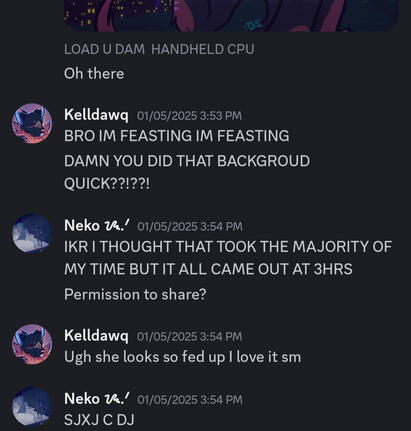Open the shared artwork image at top
Screen dimensions: 411x431
click(x=231, y=16)
